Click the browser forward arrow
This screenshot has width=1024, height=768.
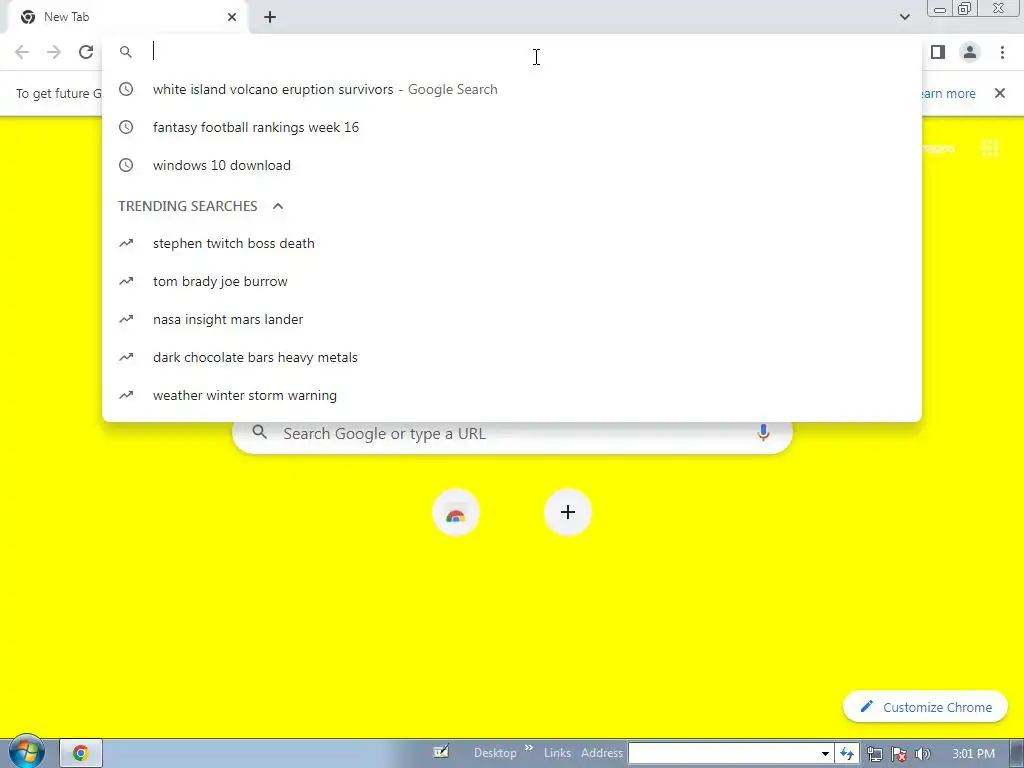pyautogui.click(x=54, y=52)
